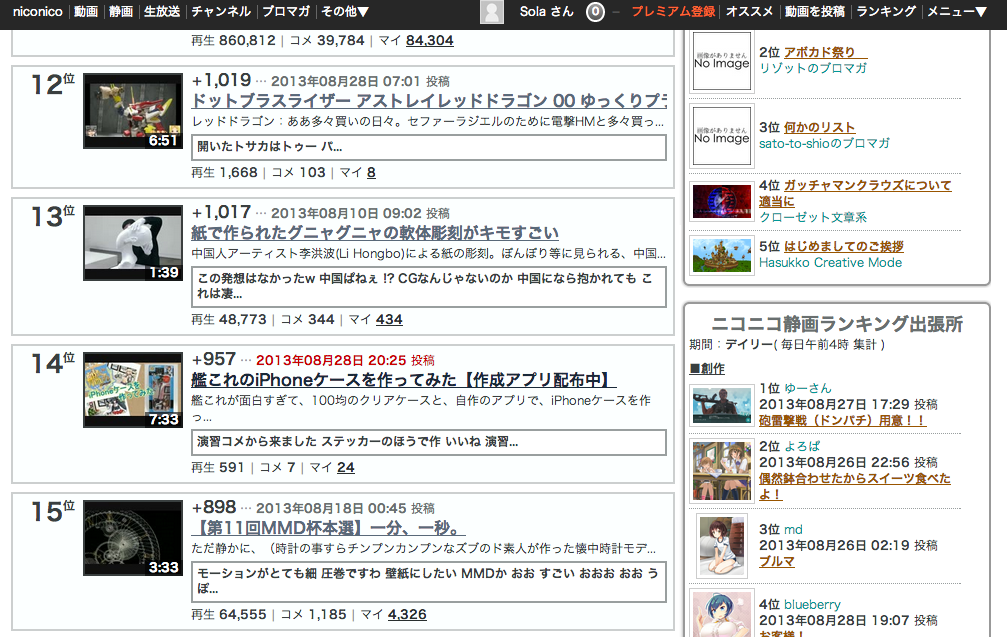Open the 静画 menu item

(121, 12)
